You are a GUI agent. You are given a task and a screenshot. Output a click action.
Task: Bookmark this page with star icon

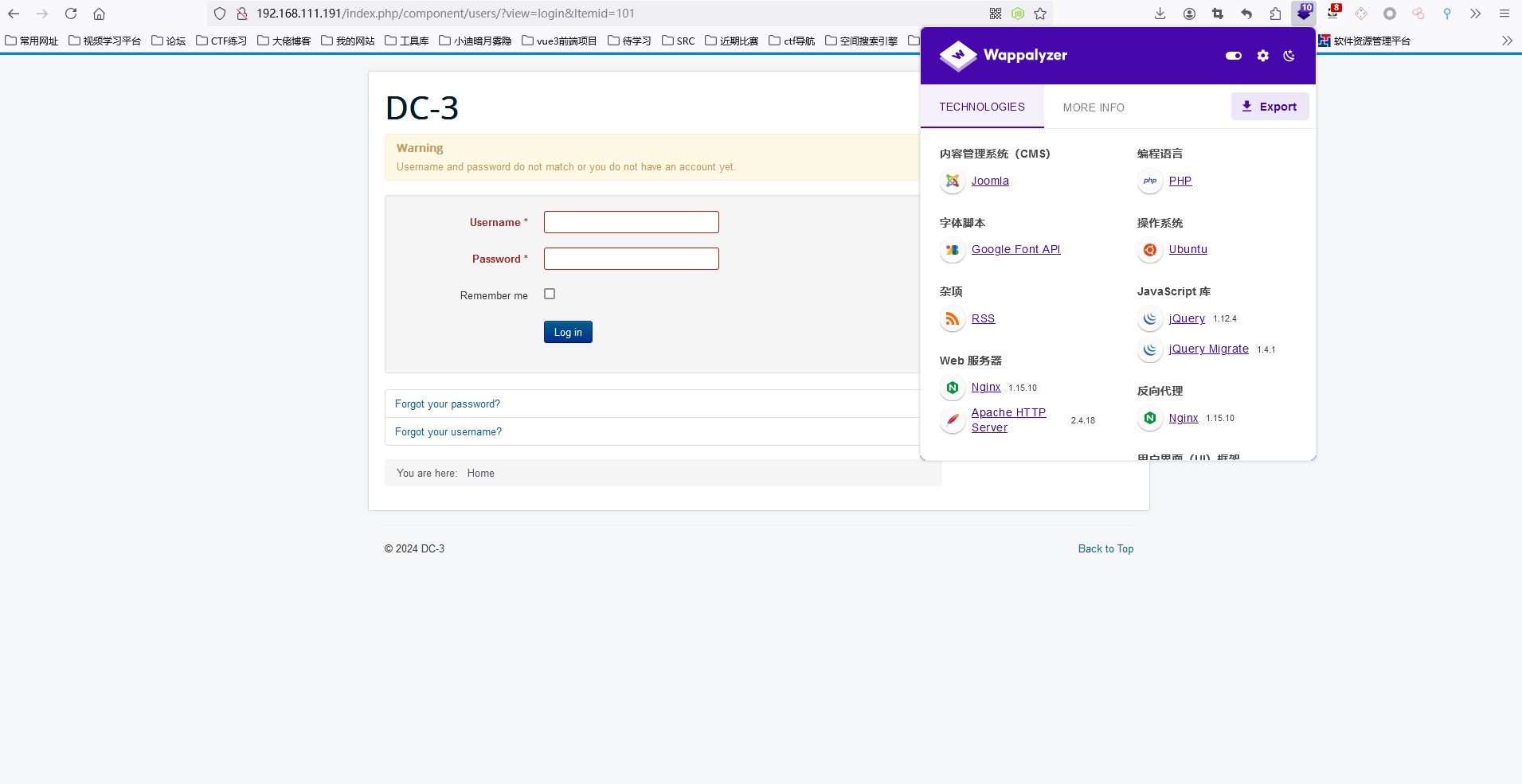(x=1040, y=14)
